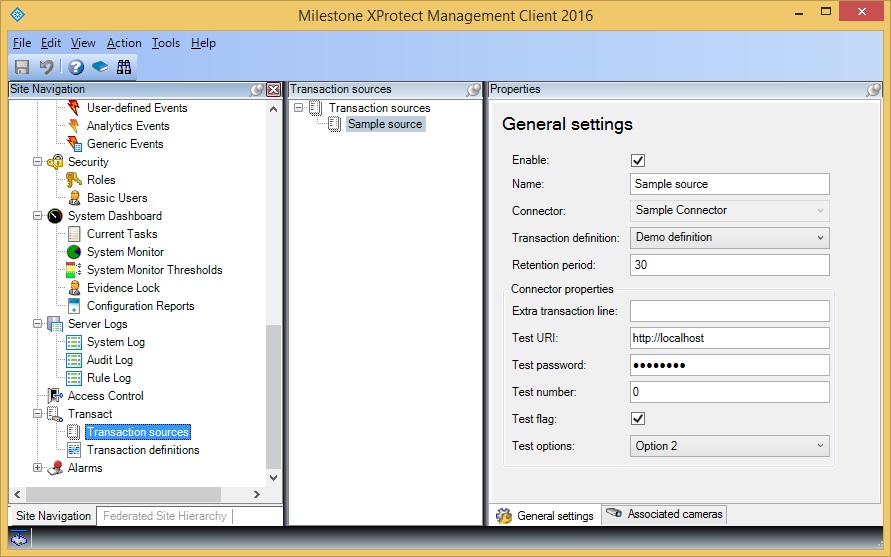Click Site Navigation scroll right arrow
This screenshot has width=891, height=557.
tap(257, 494)
